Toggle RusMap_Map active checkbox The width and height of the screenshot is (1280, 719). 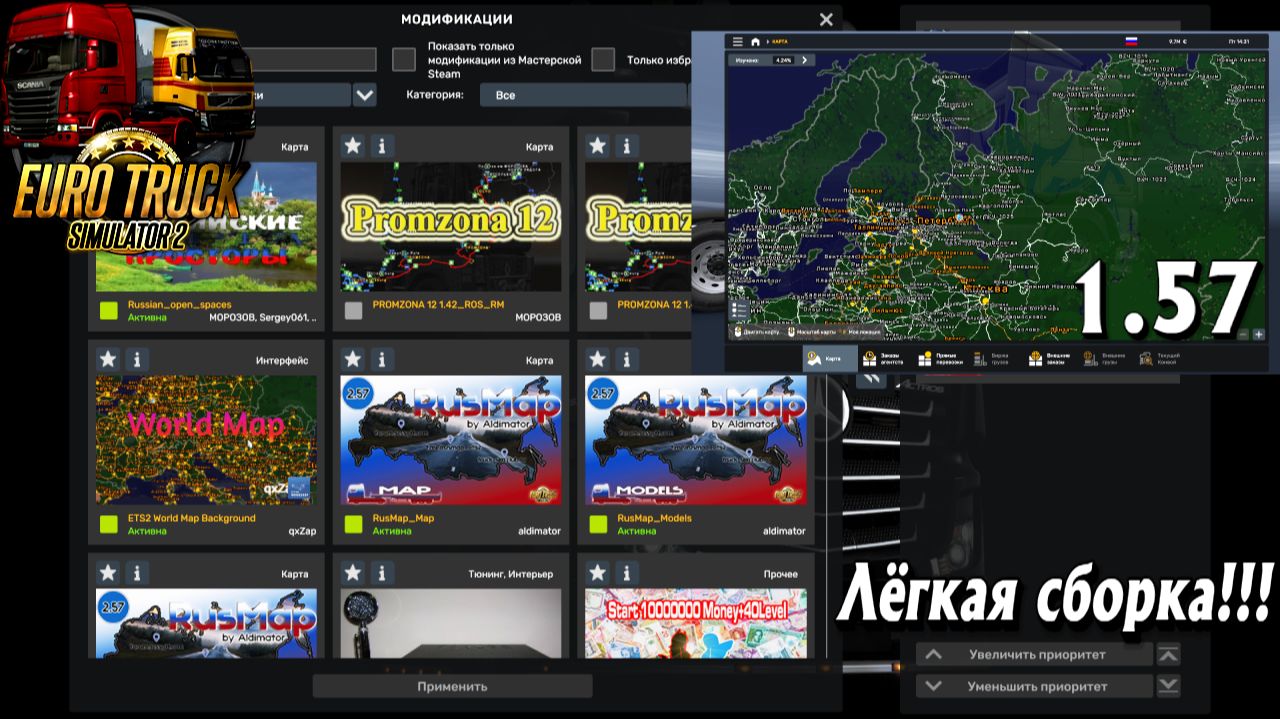point(353,525)
